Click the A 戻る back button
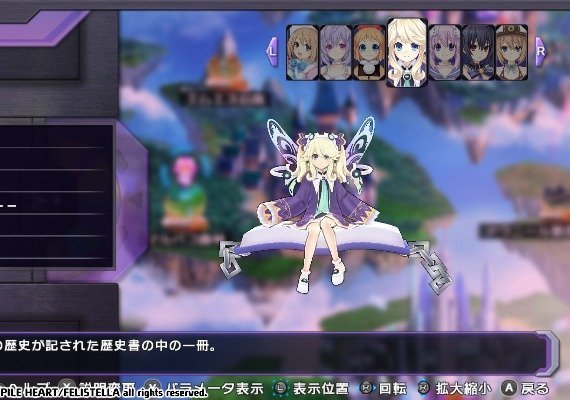Screen dimensions: 570x400 tap(525, 388)
